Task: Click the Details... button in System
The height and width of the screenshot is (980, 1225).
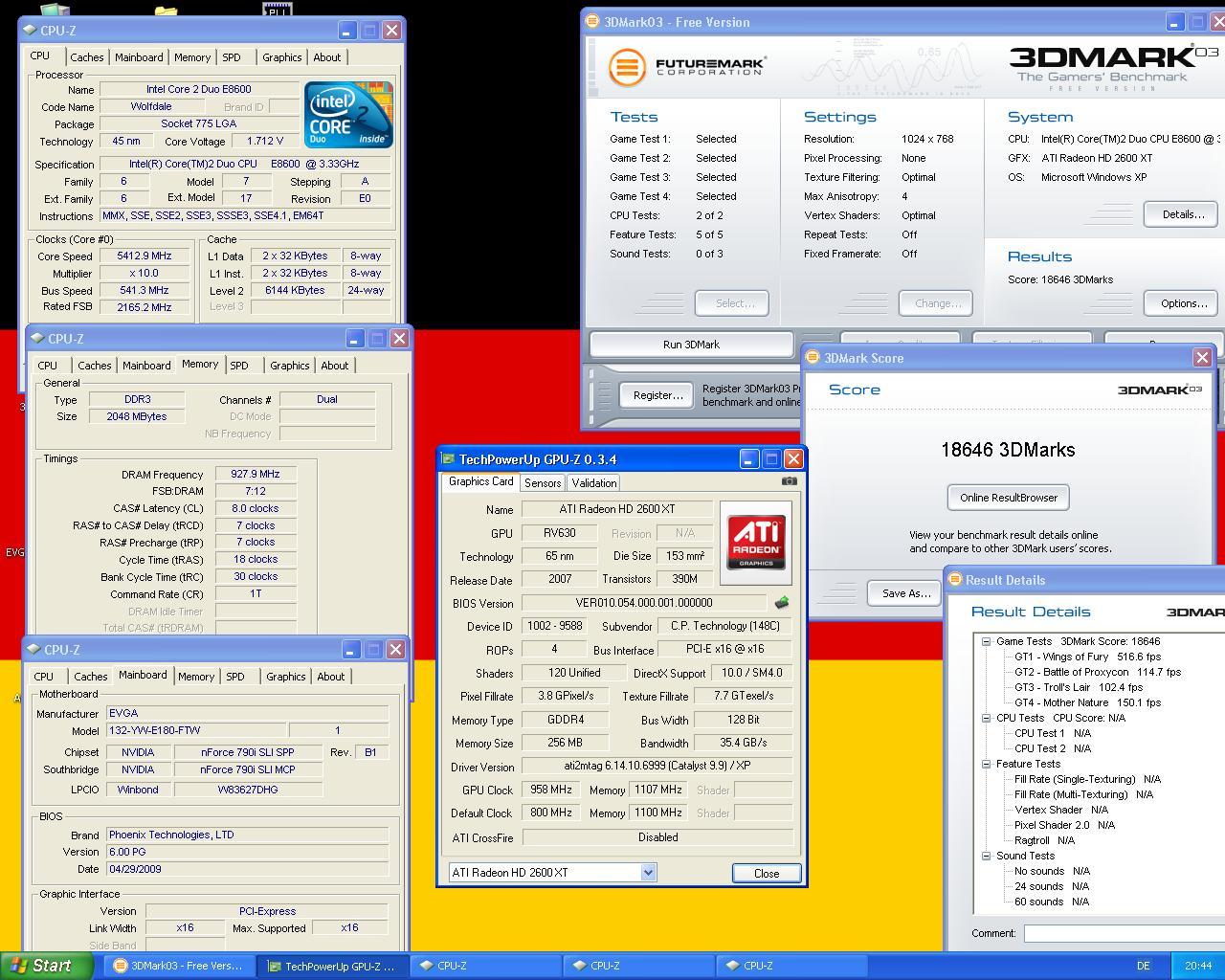Action: (x=1183, y=214)
